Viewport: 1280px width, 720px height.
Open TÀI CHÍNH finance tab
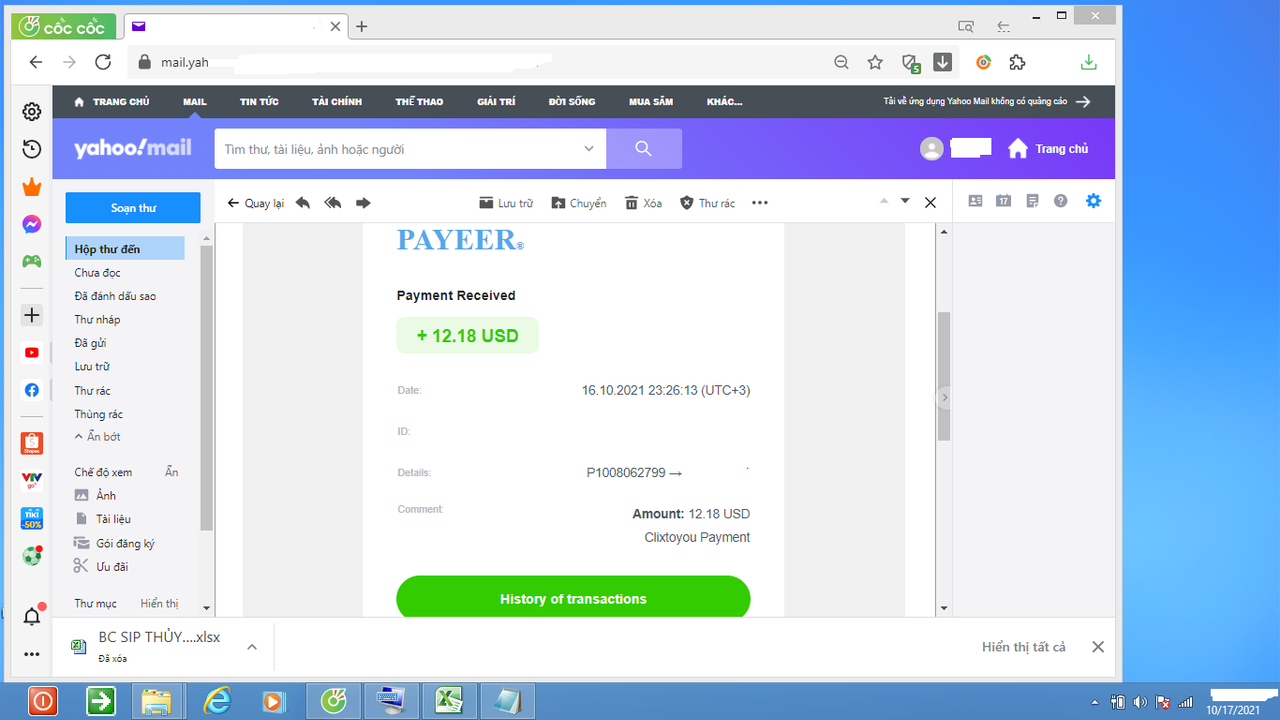click(x=337, y=102)
